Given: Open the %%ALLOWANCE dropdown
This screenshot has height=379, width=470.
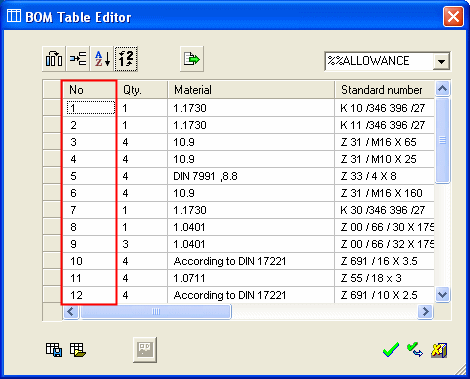Looking at the screenshot, I should pyautogui.click(x=441, y=61).
